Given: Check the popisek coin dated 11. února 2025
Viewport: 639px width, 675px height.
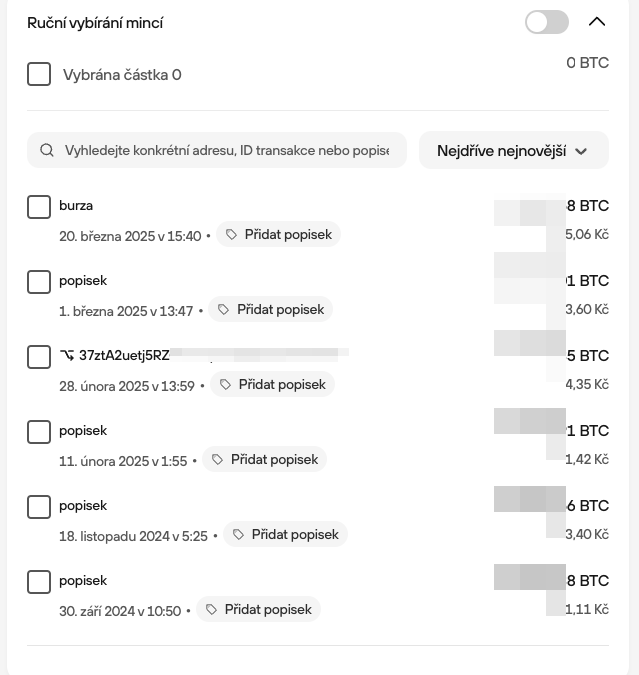Looking at the screenshot, I should 39,432.
